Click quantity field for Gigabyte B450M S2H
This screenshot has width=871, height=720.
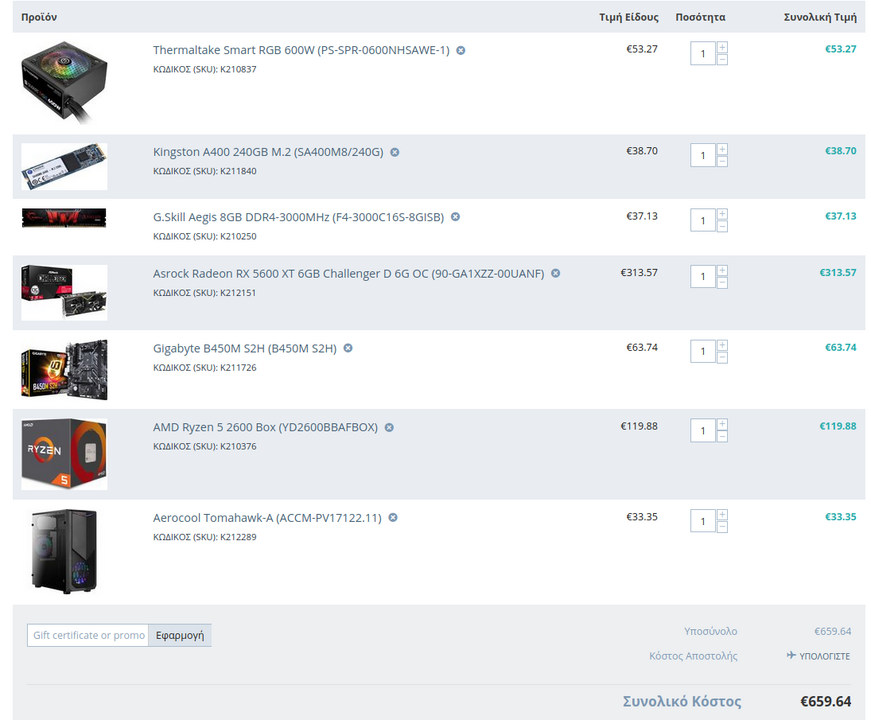point(703,351)
